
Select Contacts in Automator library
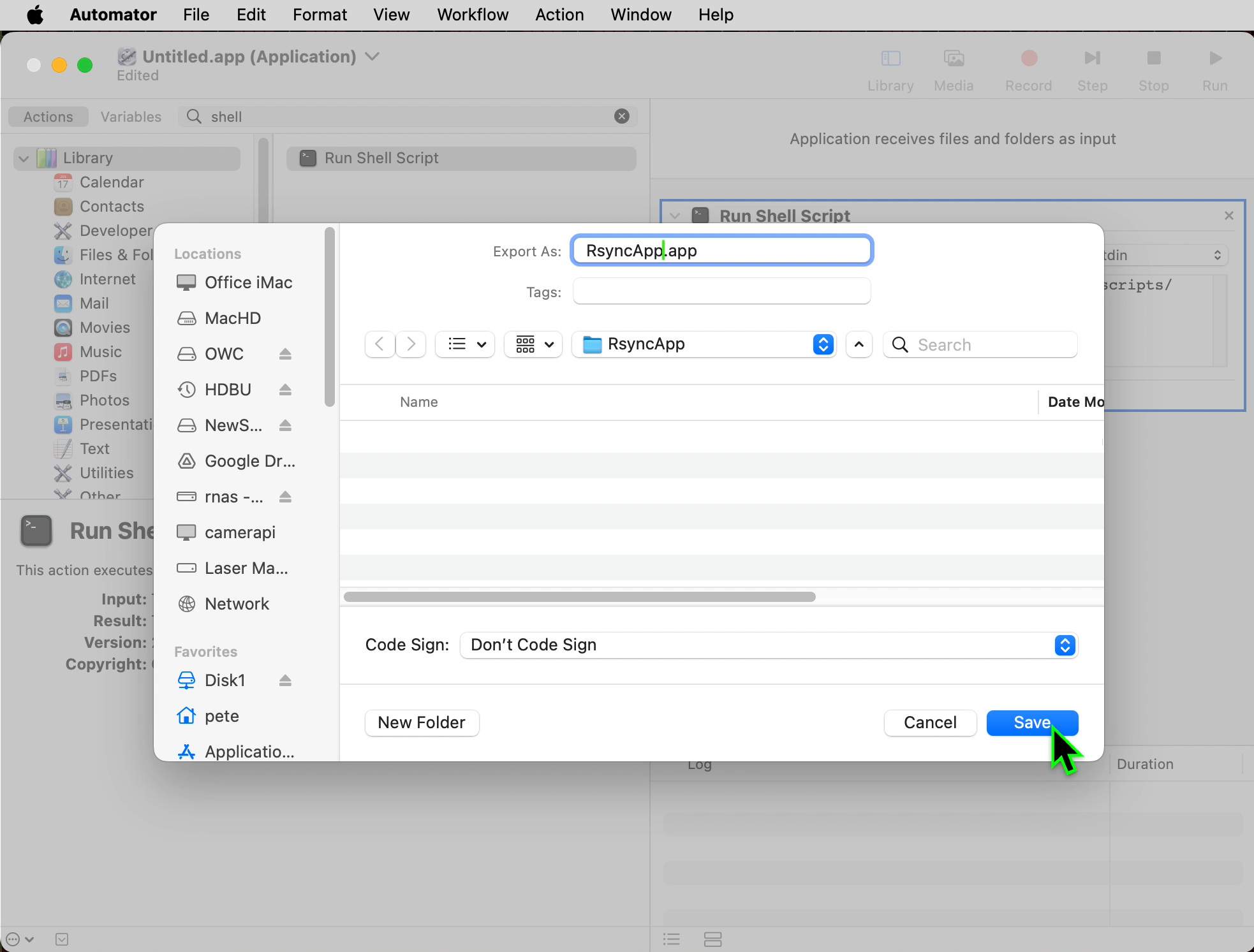[x=99, y=207]
